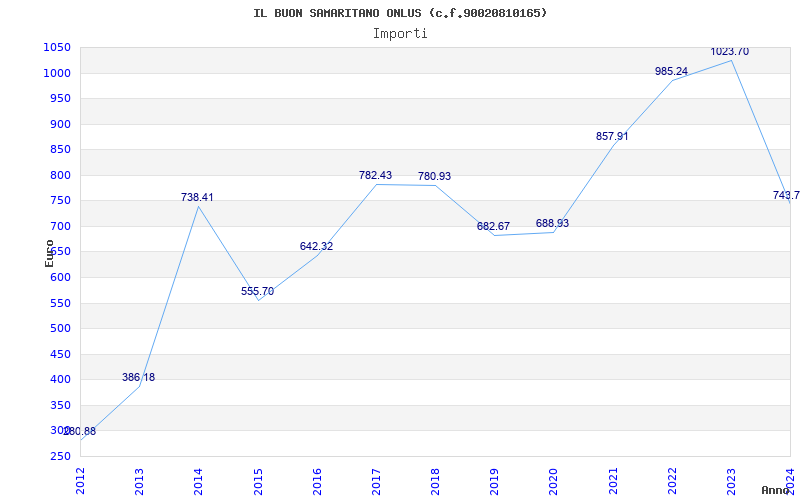Click the 2018 x-axis year label
The height and width of the screenshot is (500, 800).
435,481
